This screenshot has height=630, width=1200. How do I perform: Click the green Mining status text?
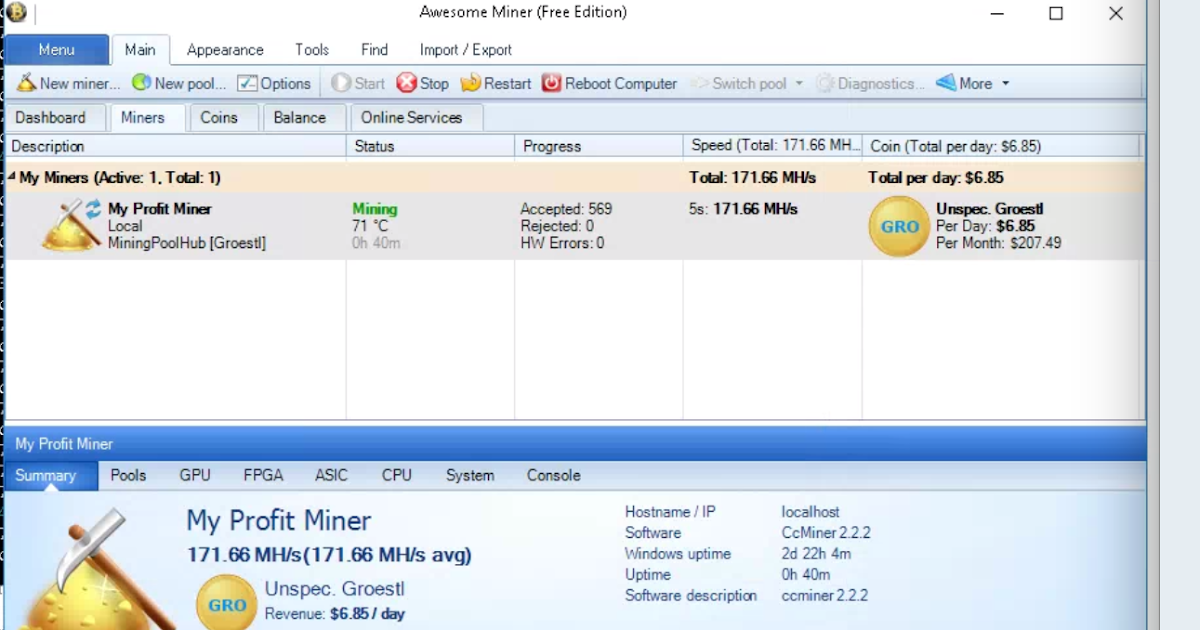(375, 209)
